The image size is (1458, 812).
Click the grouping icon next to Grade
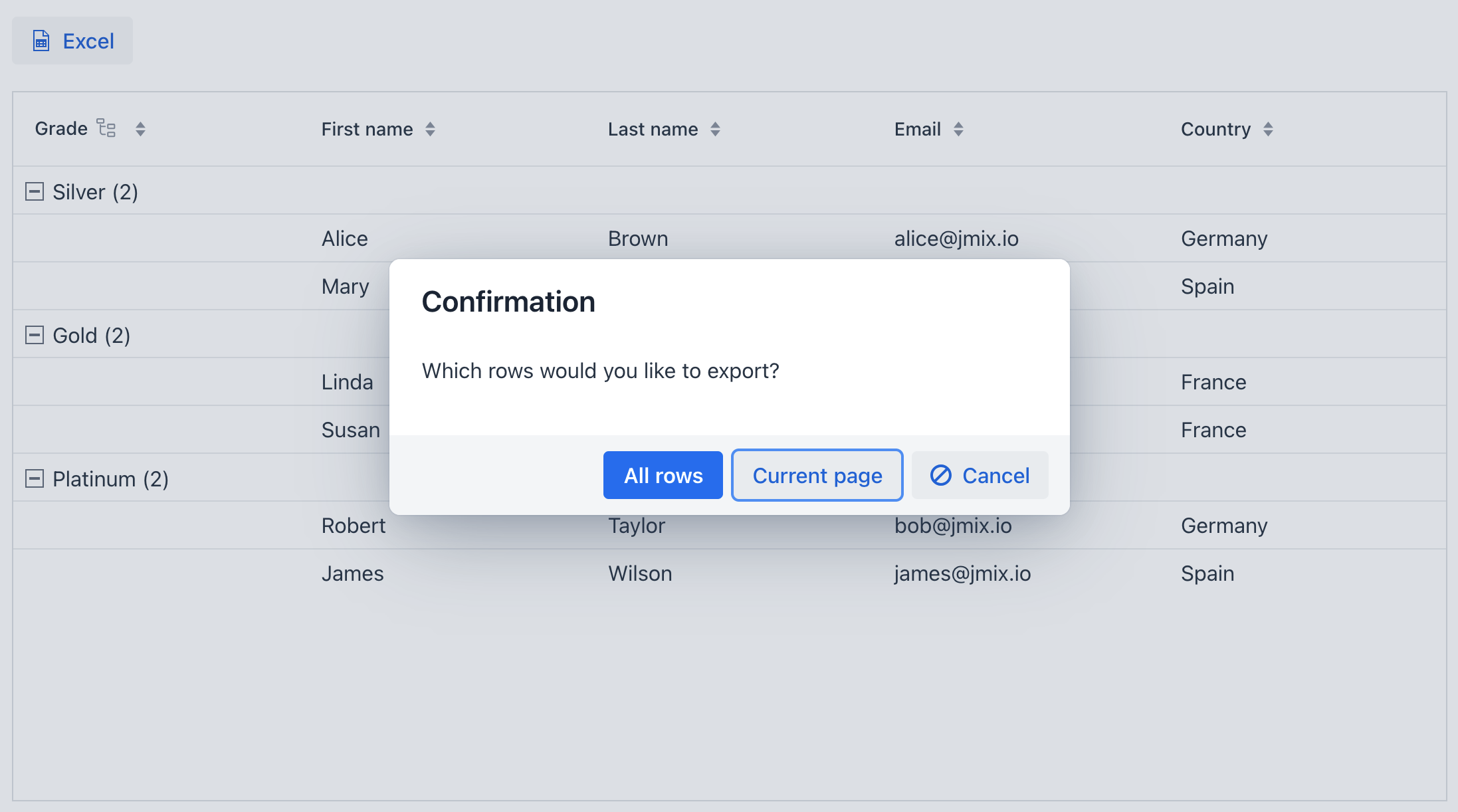(106, 128)
